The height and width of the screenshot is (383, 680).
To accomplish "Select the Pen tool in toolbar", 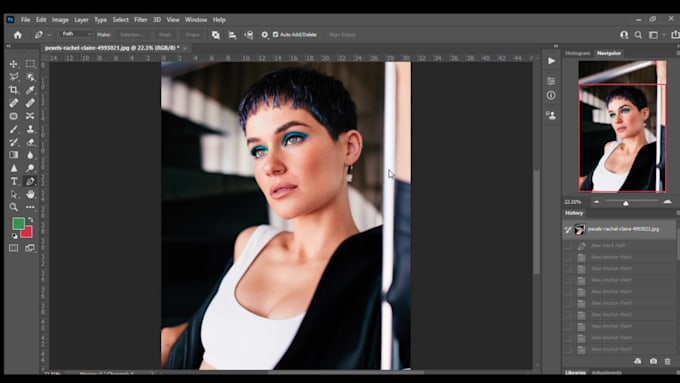I will tap(30, 181).
